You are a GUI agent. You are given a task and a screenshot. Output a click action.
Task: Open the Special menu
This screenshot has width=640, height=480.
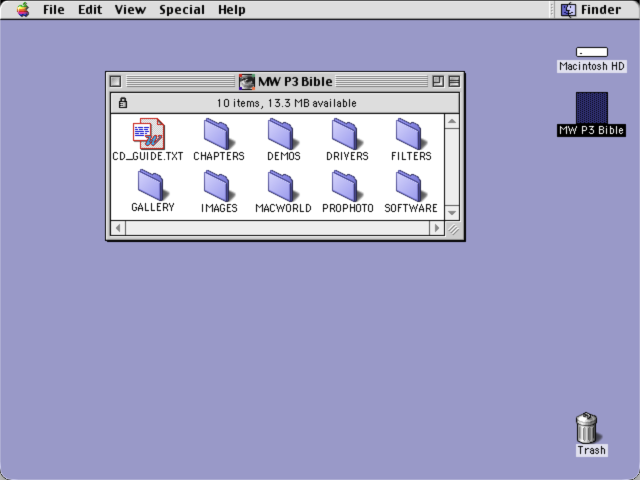182,9
